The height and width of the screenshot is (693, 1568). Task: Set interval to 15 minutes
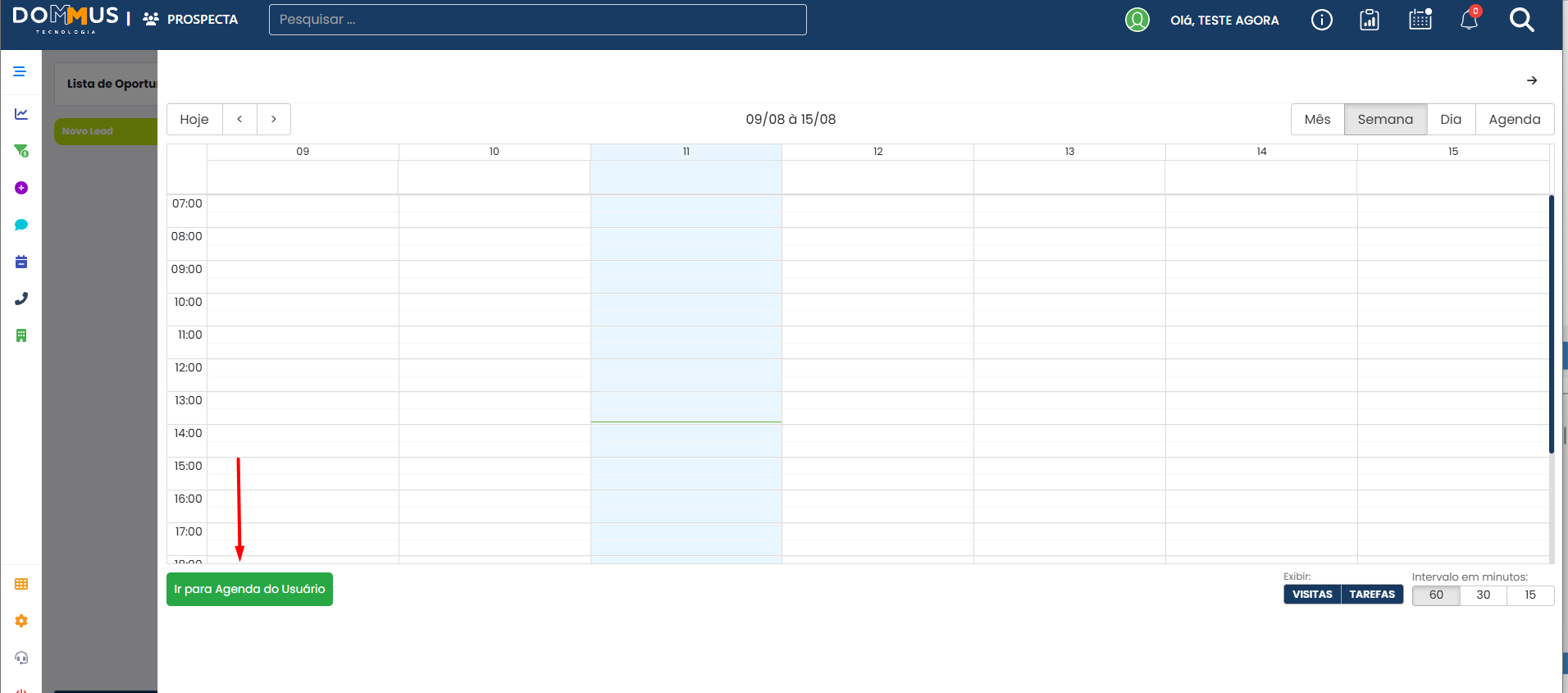(1530, 595)
